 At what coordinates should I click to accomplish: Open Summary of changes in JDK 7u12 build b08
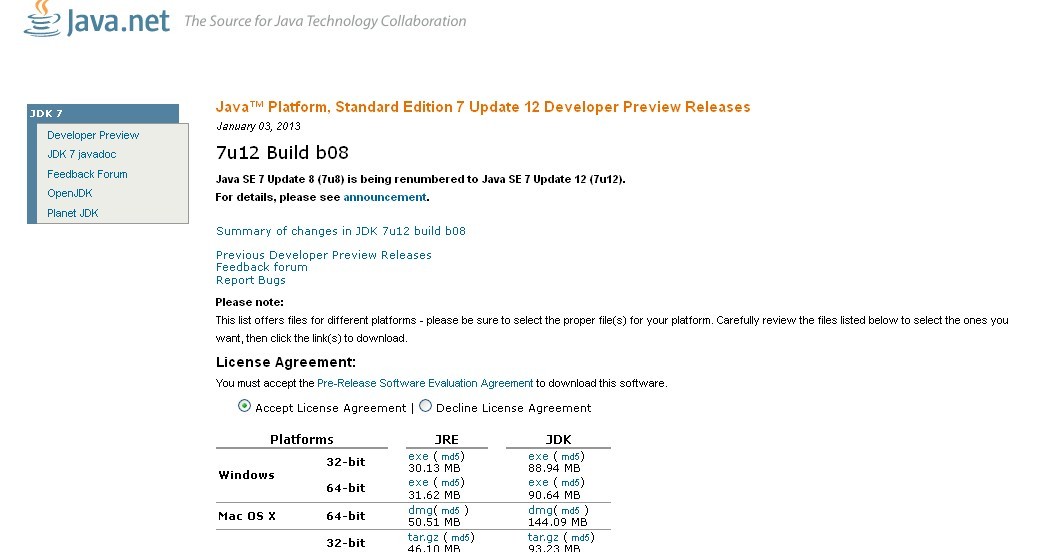coord(340,231)
